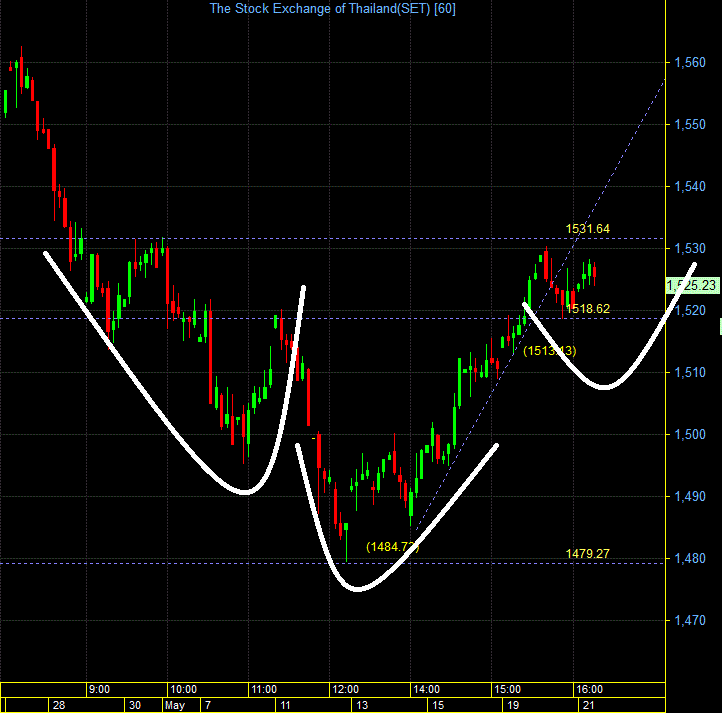Click the date label 13

tap(362, 705)
